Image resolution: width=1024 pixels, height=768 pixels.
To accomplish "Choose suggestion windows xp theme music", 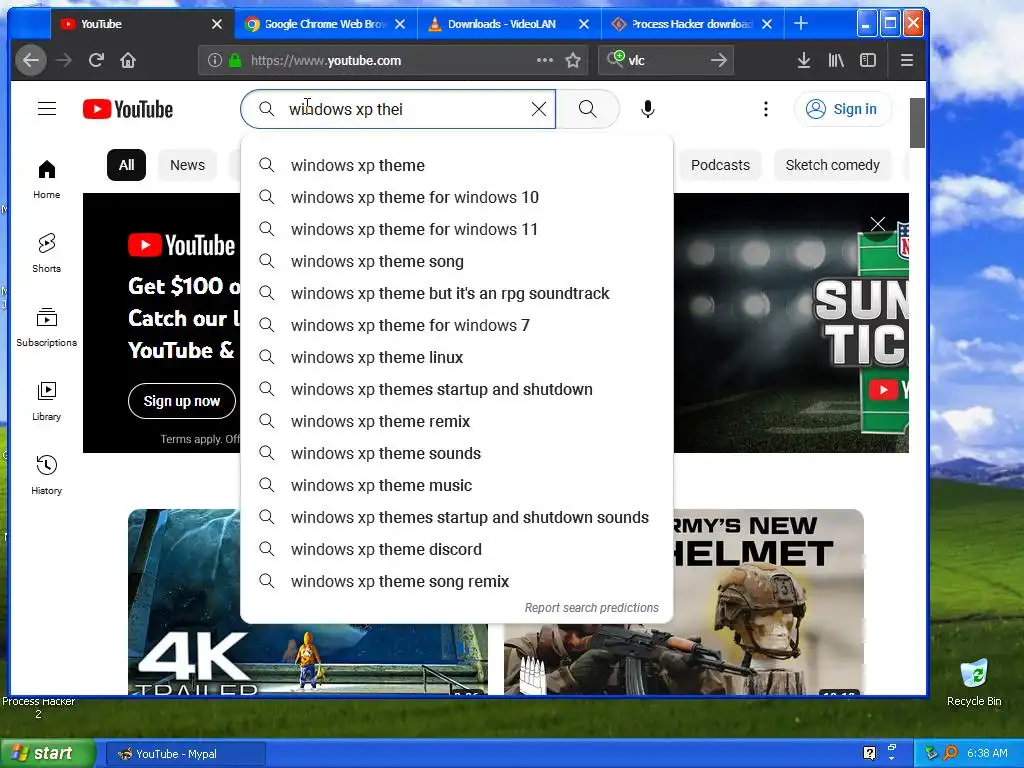I will tap(456, 485).
